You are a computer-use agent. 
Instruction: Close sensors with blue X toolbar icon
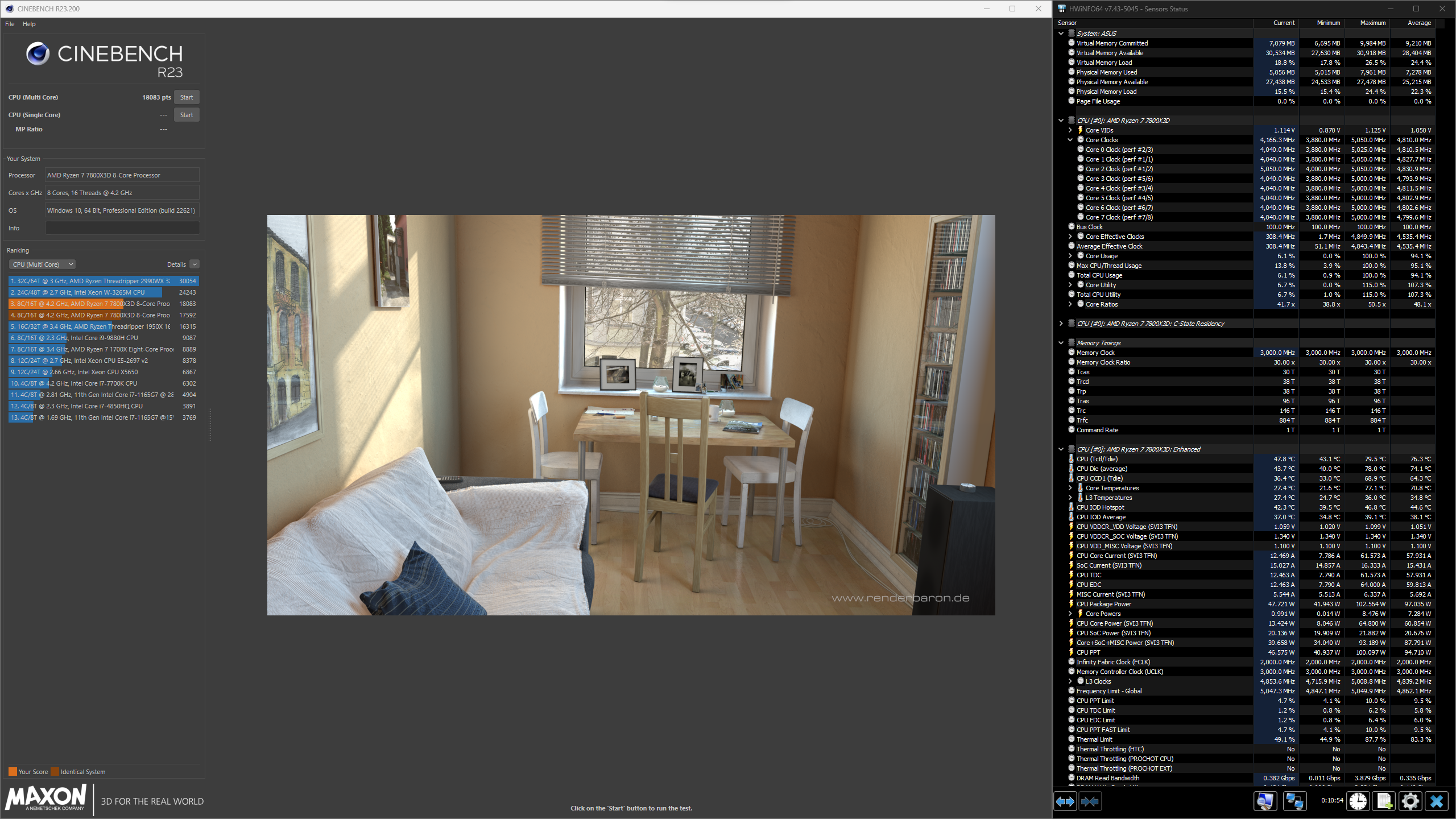coord(1437,801)
